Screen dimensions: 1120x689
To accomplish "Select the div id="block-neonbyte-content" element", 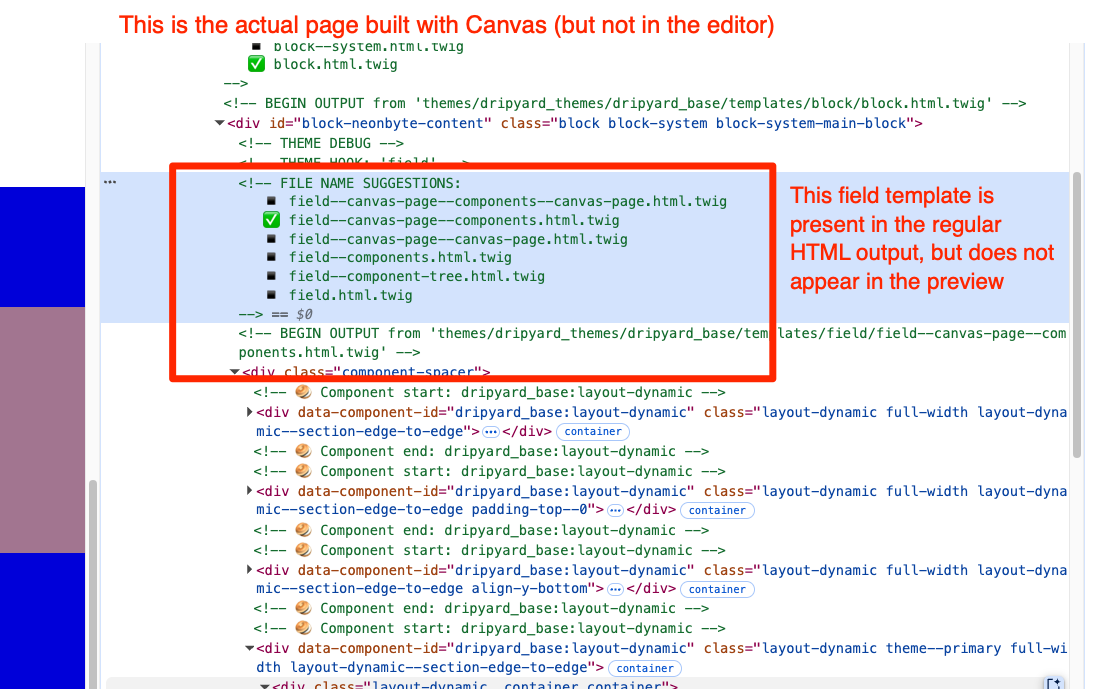I will click(575, 124).
